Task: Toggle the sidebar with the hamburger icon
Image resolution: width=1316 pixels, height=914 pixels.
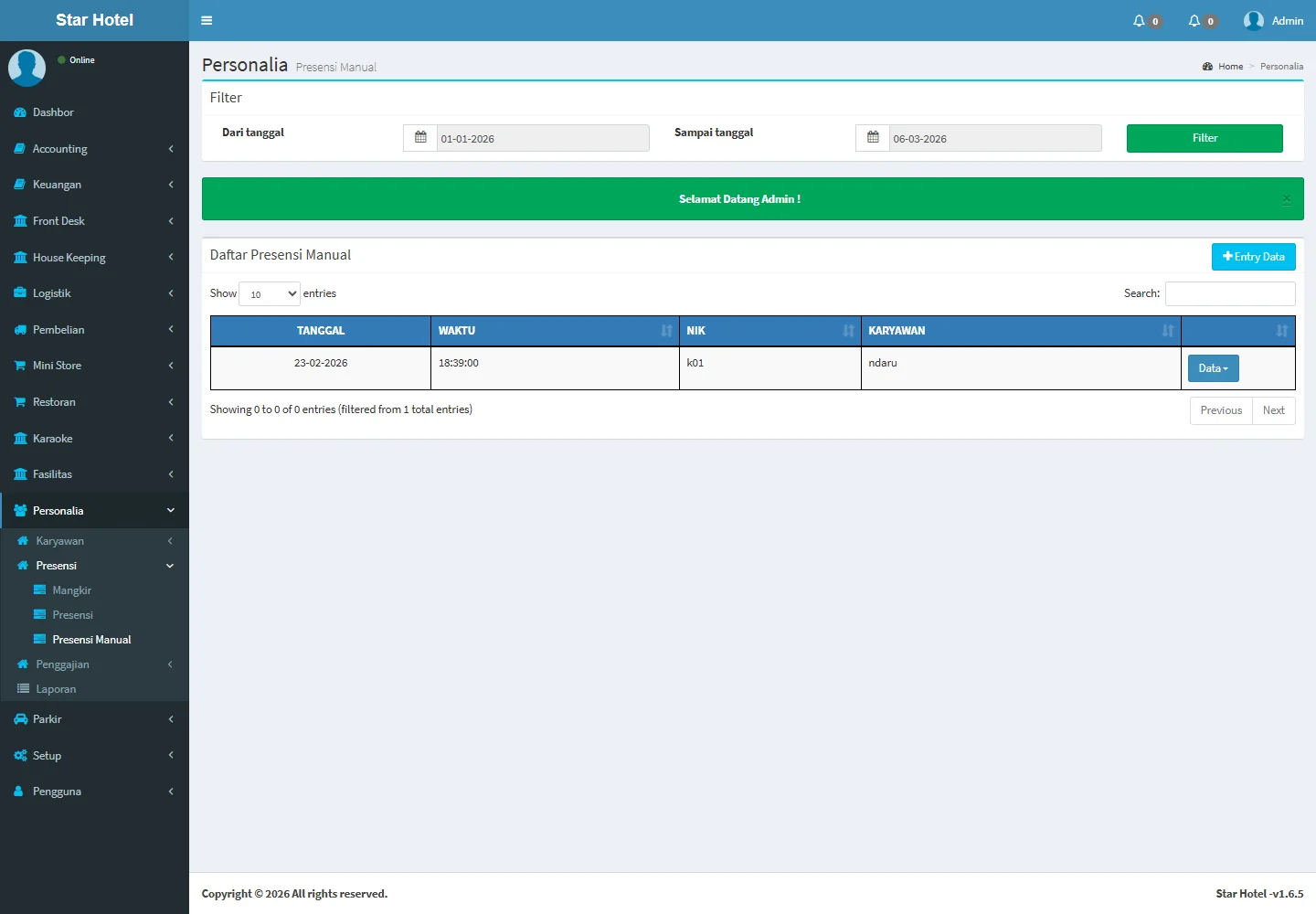Action: click(x=207, y=20)
